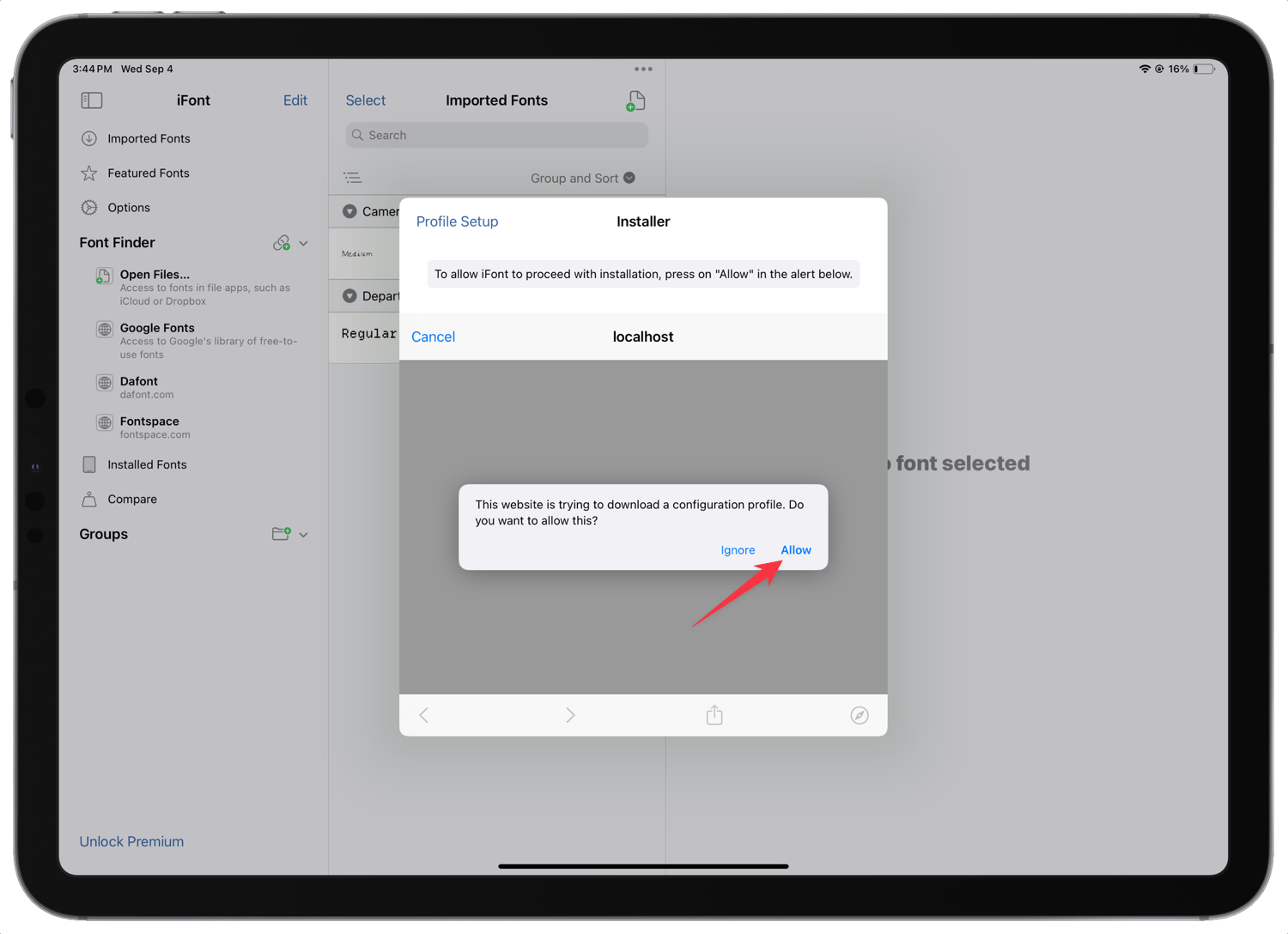
Task: Open Options in the sidebar
Action: point(127,207)
